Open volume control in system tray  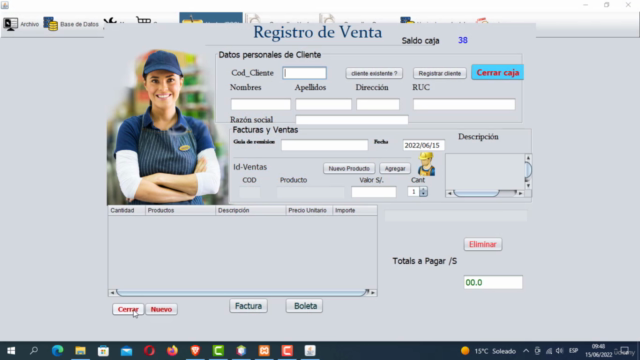tap(560, 351)
